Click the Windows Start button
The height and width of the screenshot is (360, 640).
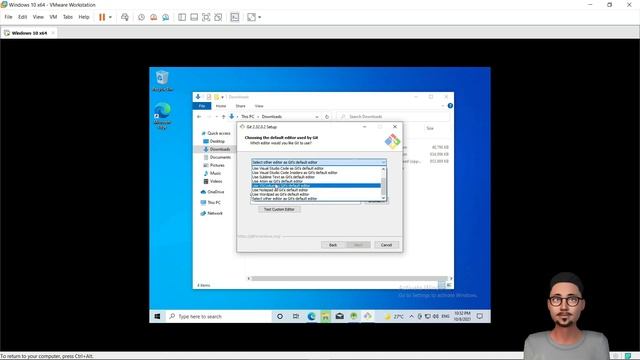[157, 316]
